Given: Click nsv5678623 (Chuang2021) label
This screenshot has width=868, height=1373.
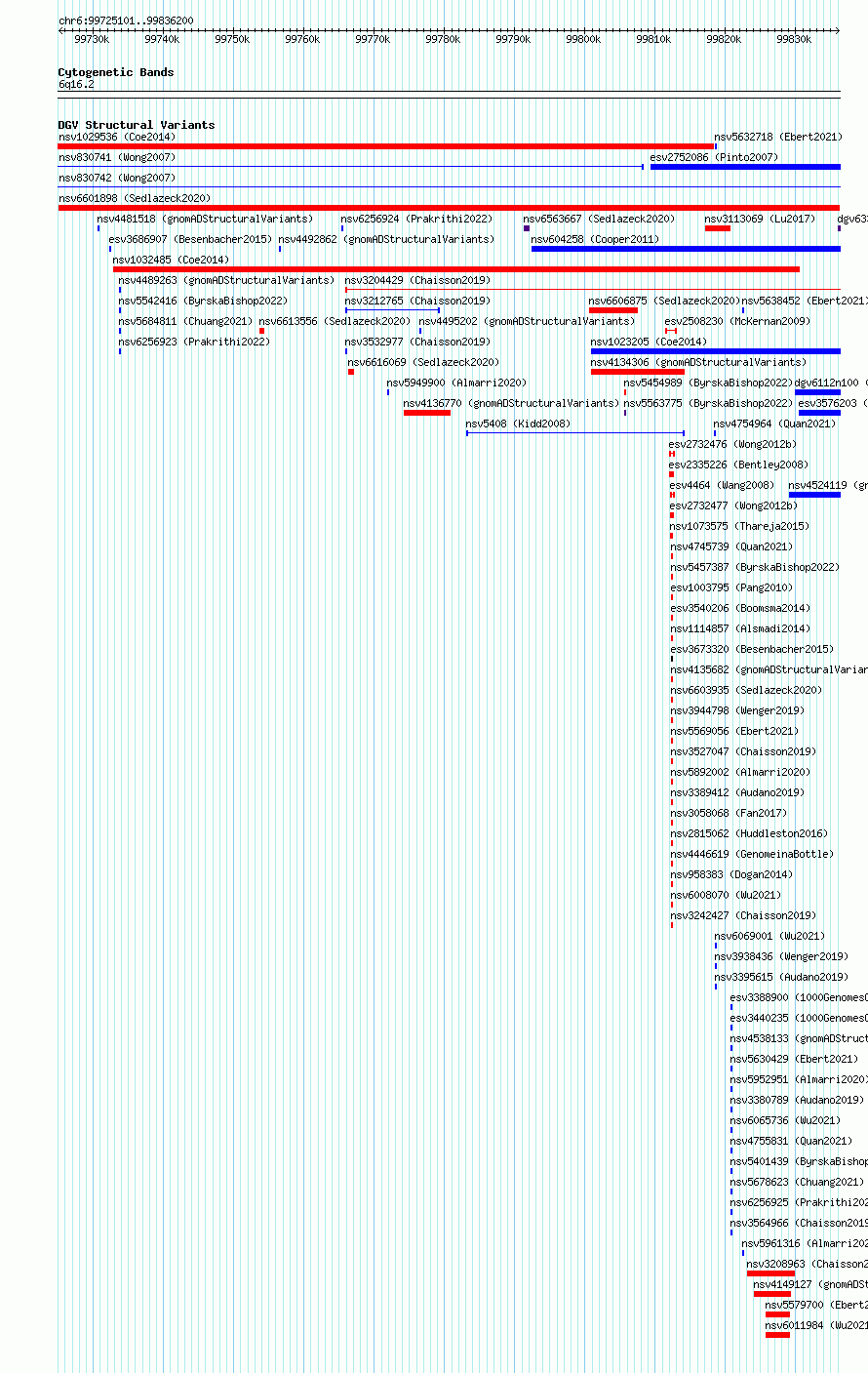Looking at the screenshot, I should coord(797,1182).
